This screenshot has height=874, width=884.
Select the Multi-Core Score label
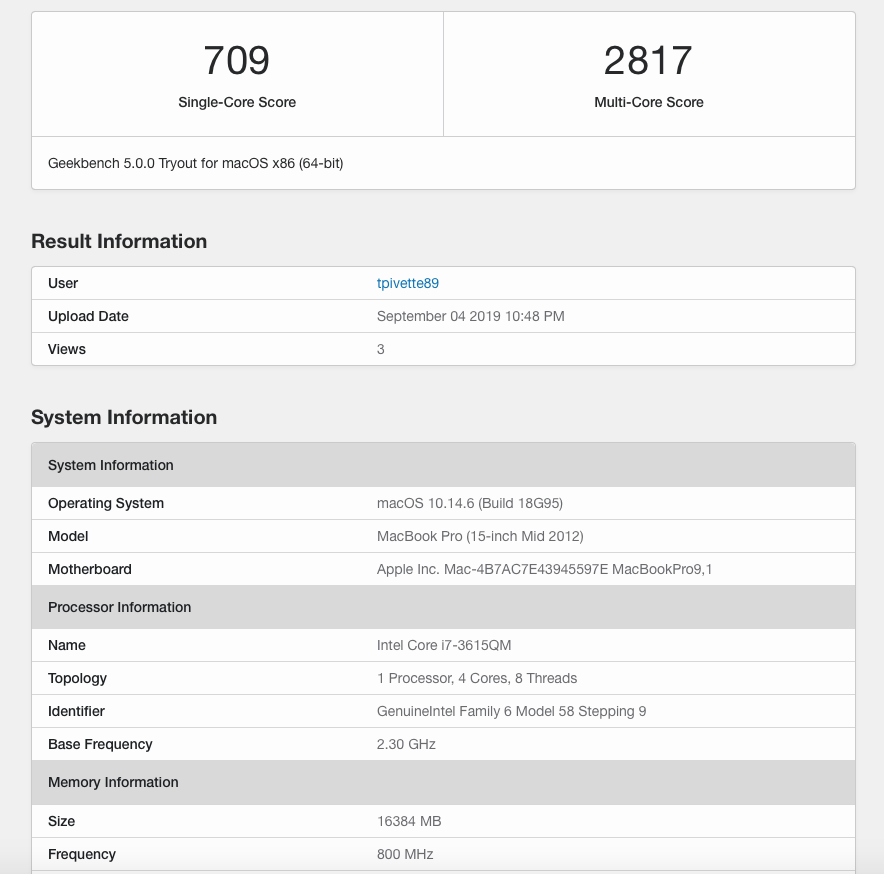[649, 102]
